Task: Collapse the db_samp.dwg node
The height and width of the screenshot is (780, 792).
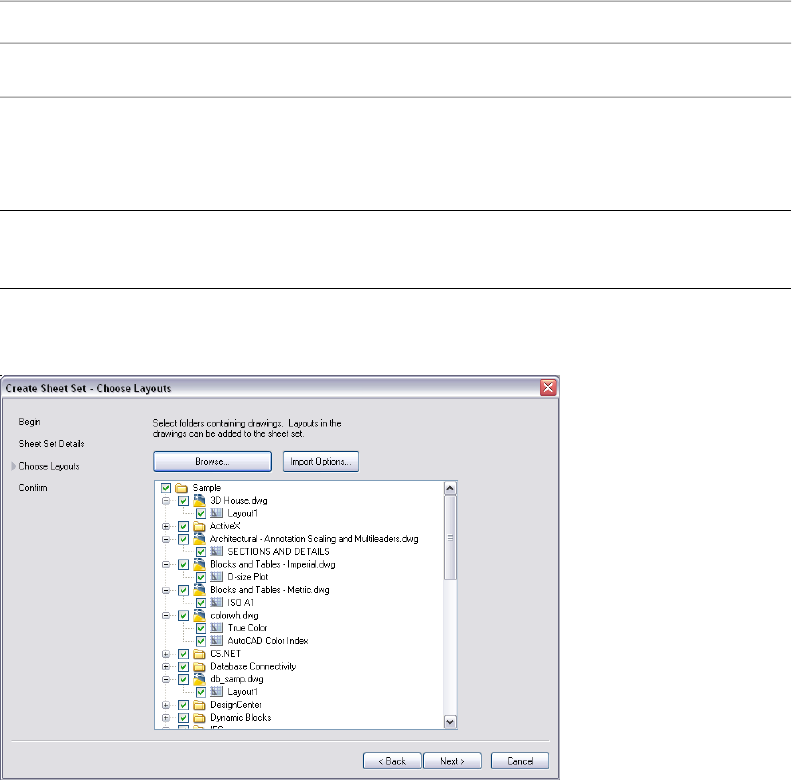Action: [x=166, y=679]
